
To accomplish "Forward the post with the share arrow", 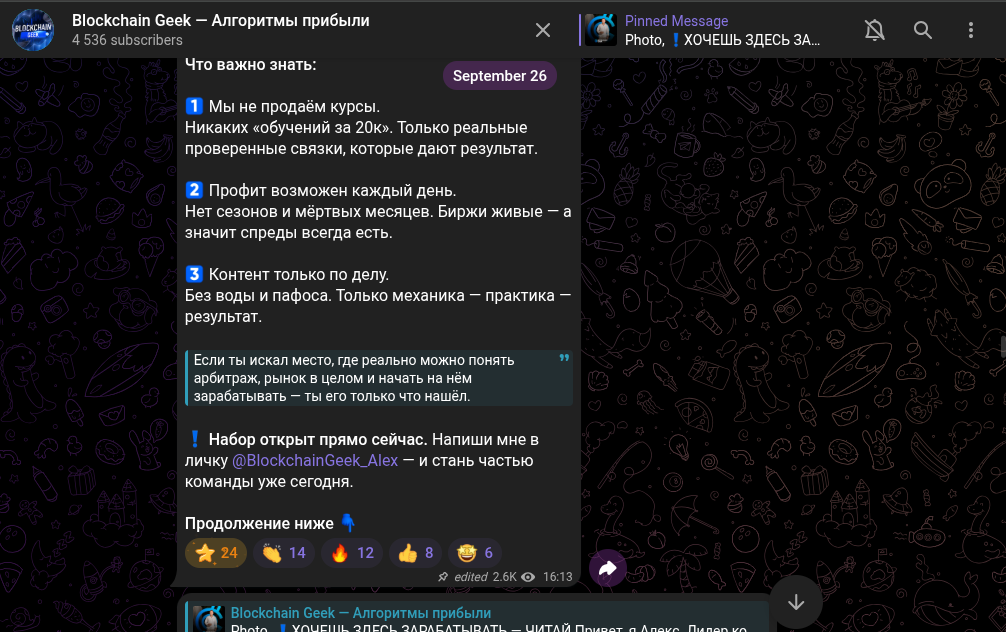I will coord(608,568).
